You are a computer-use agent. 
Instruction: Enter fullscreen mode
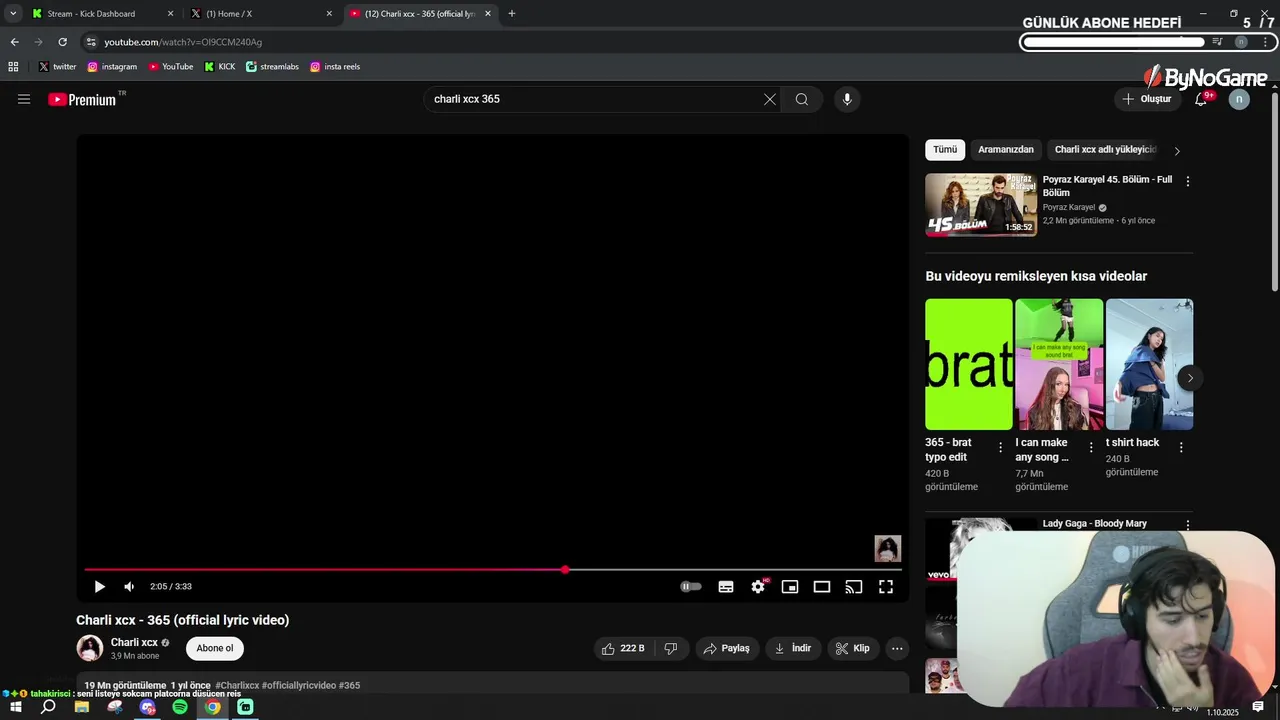(886, 587)
